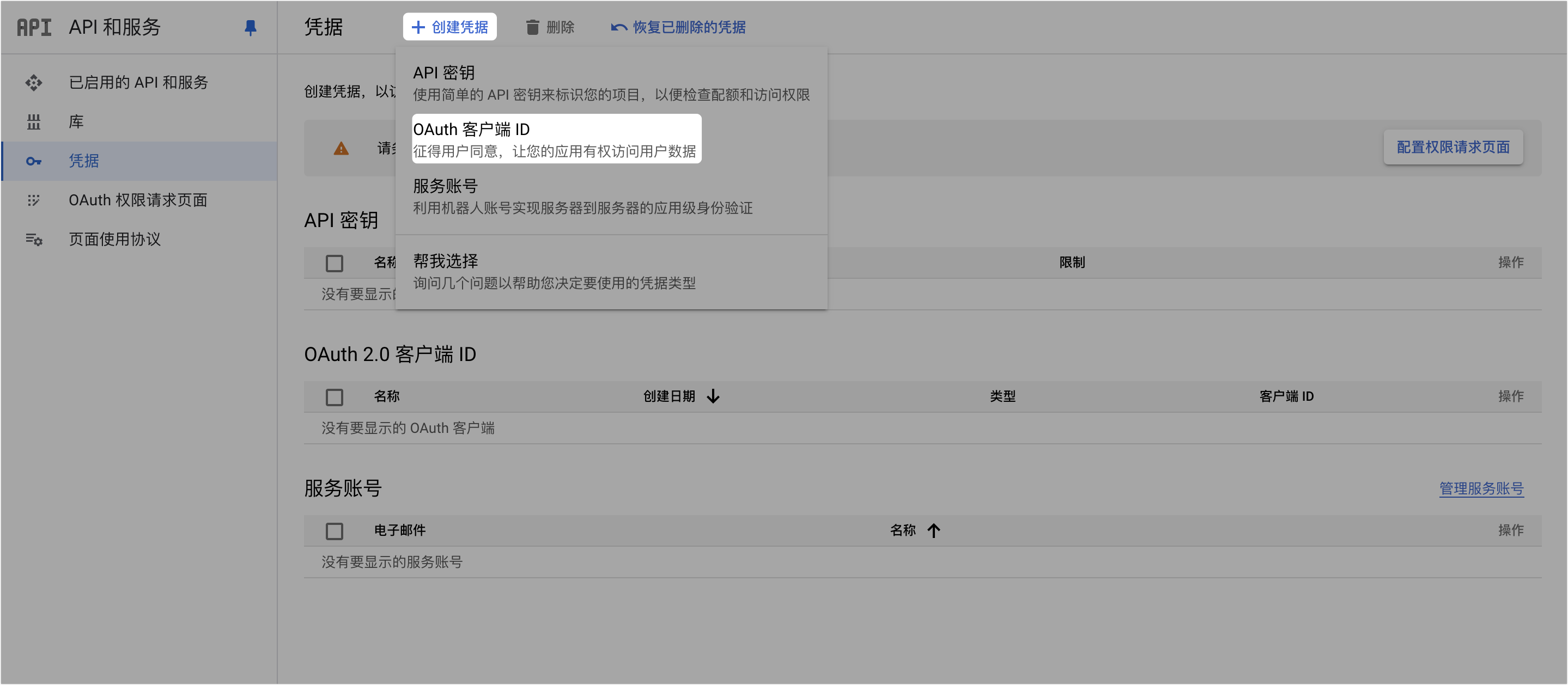Sort service accounts by 名称 up arrow

933,530
